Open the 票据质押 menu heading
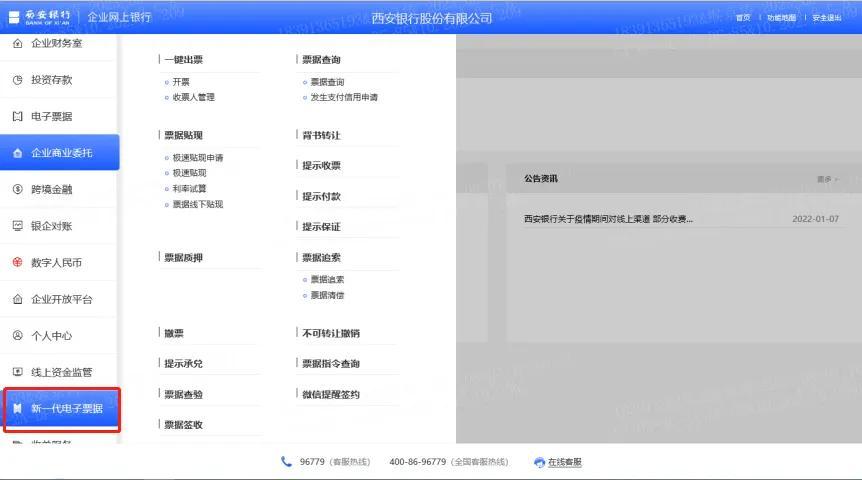 184,257
